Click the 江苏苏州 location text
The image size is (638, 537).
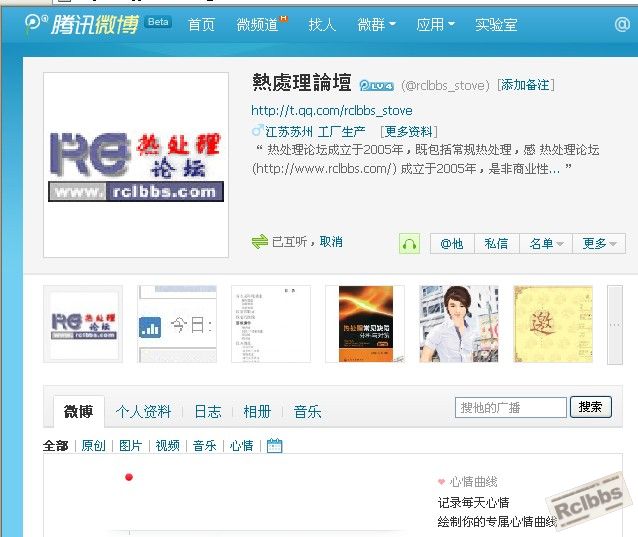(x=289, y=131)
